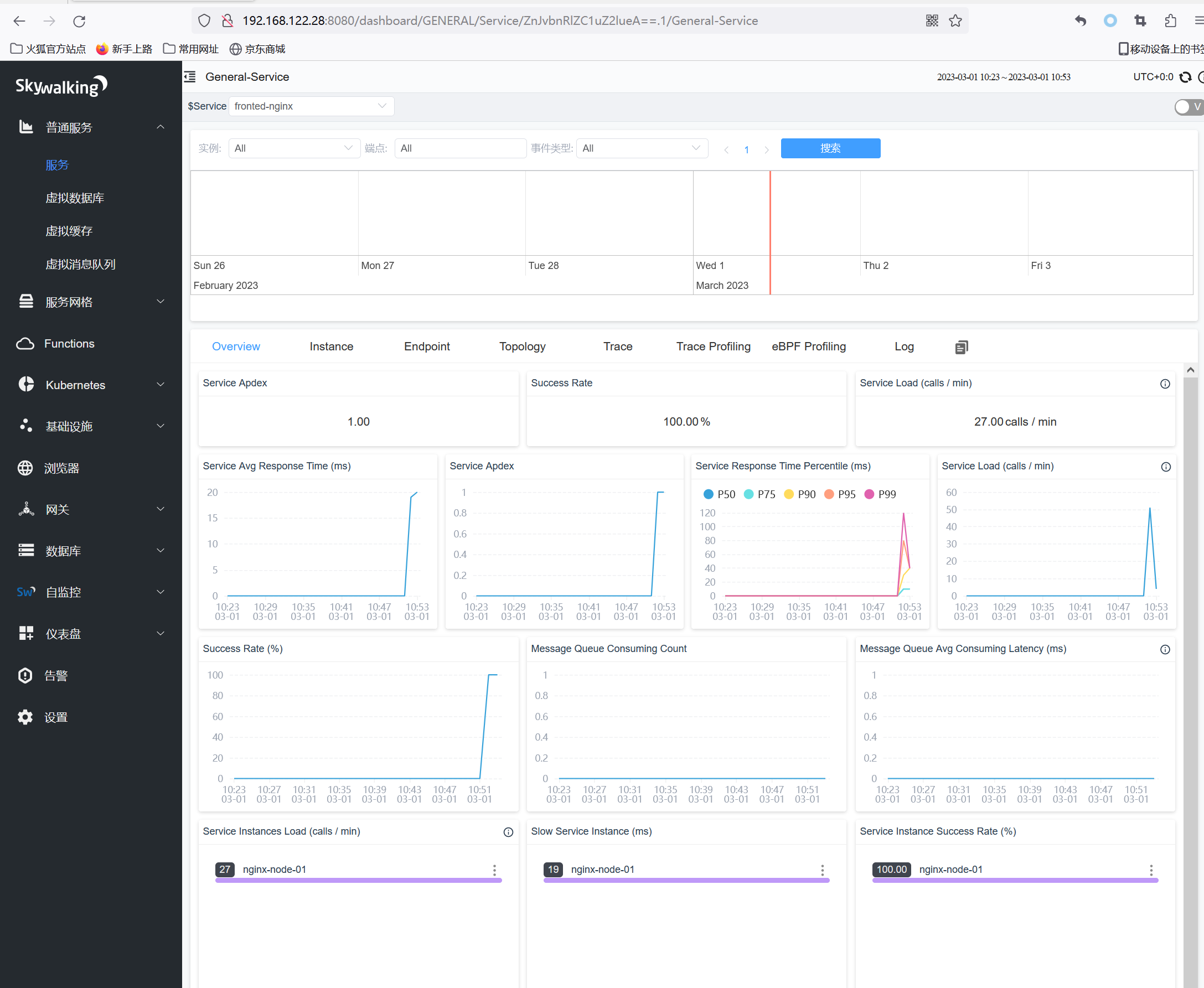Viewport: 1204px width, 988px height.
Task: Open options menu for Slow Service Instance row
Action: pyautogui.click(x=822, y=870)
